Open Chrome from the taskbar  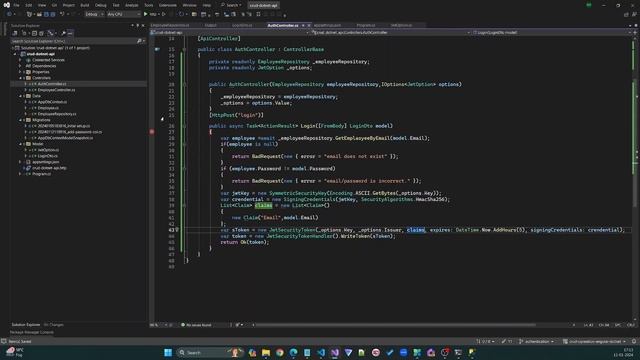pos(280,352)
